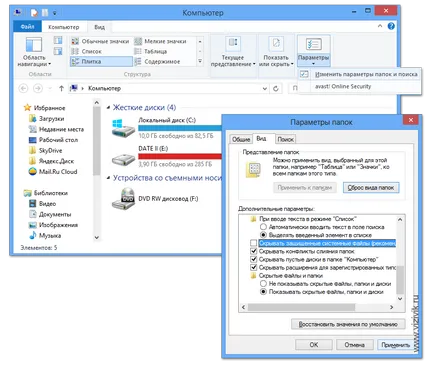
Task: Open the Изображения library
Action: tap(54, 225)
